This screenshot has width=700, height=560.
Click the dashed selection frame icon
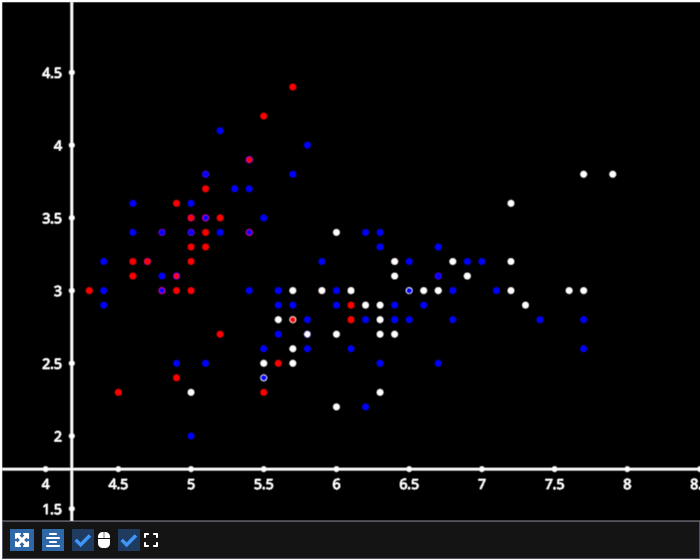(x=151, y=540)
